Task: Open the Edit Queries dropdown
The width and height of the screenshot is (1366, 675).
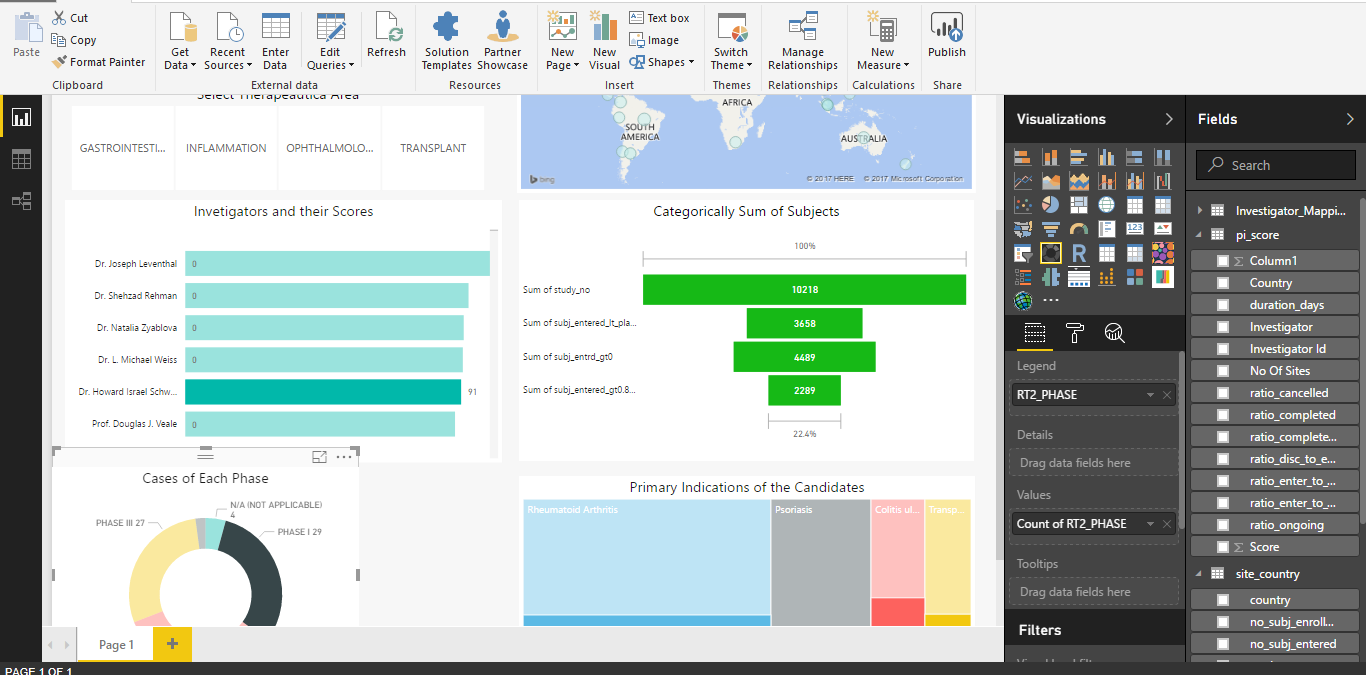Action: [330, 42]
